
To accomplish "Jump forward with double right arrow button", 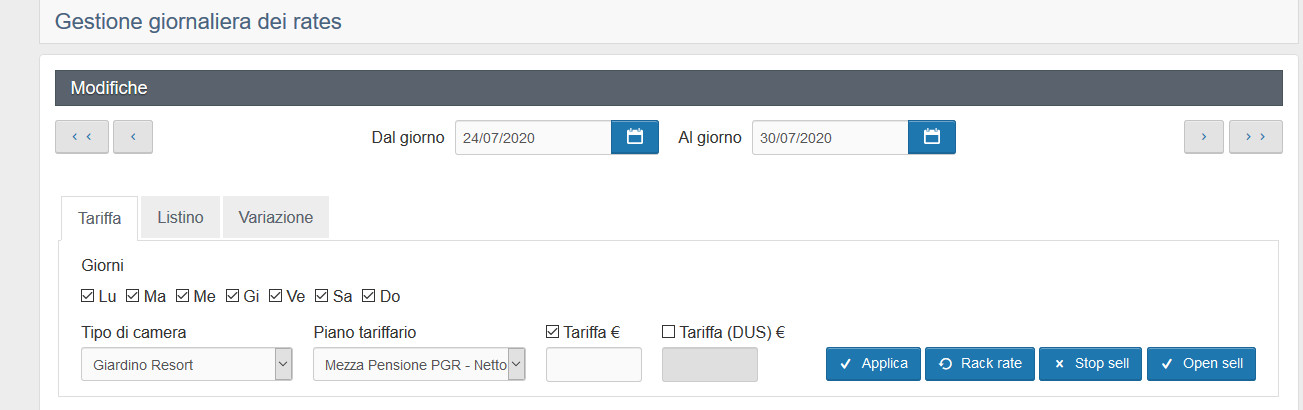I will pyautogui.click(x=1255, y=137).
